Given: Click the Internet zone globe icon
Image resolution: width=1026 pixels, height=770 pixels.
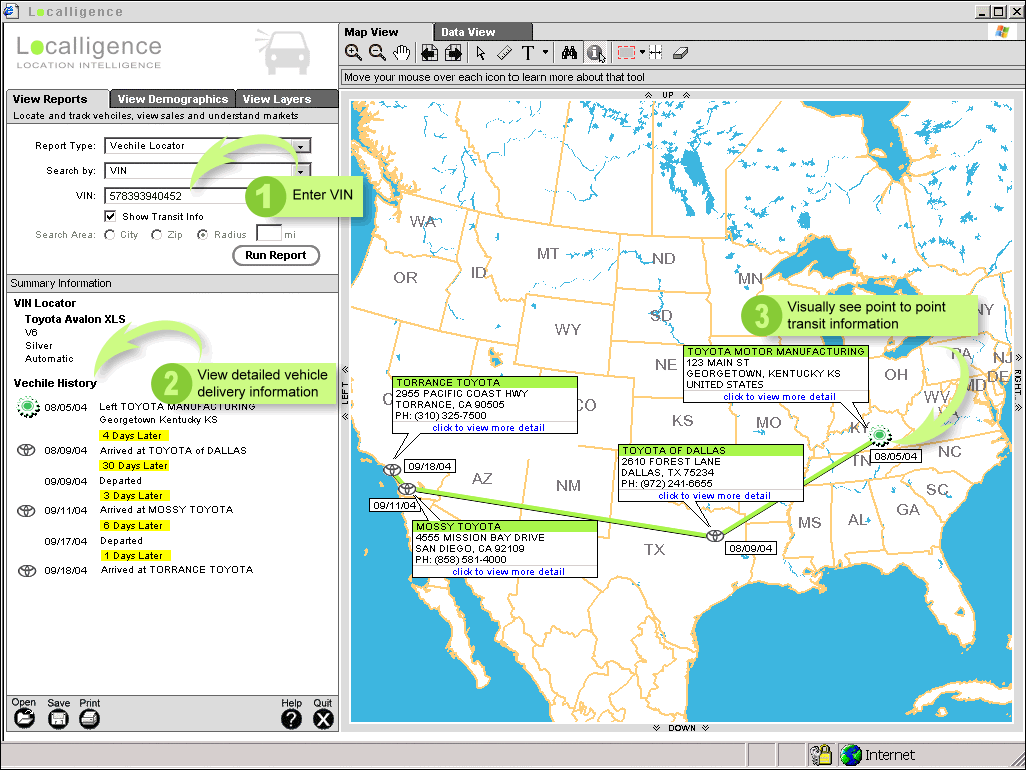Looking at the screenshot, I should pyautogui.click(x=851, y=754).
